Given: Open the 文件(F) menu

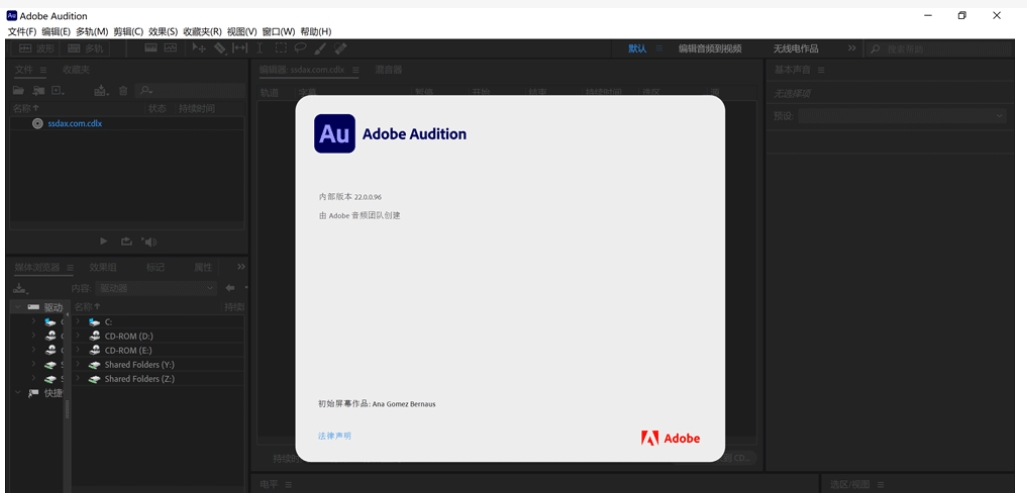Looking at the screenshot, I should pos(22,31).
